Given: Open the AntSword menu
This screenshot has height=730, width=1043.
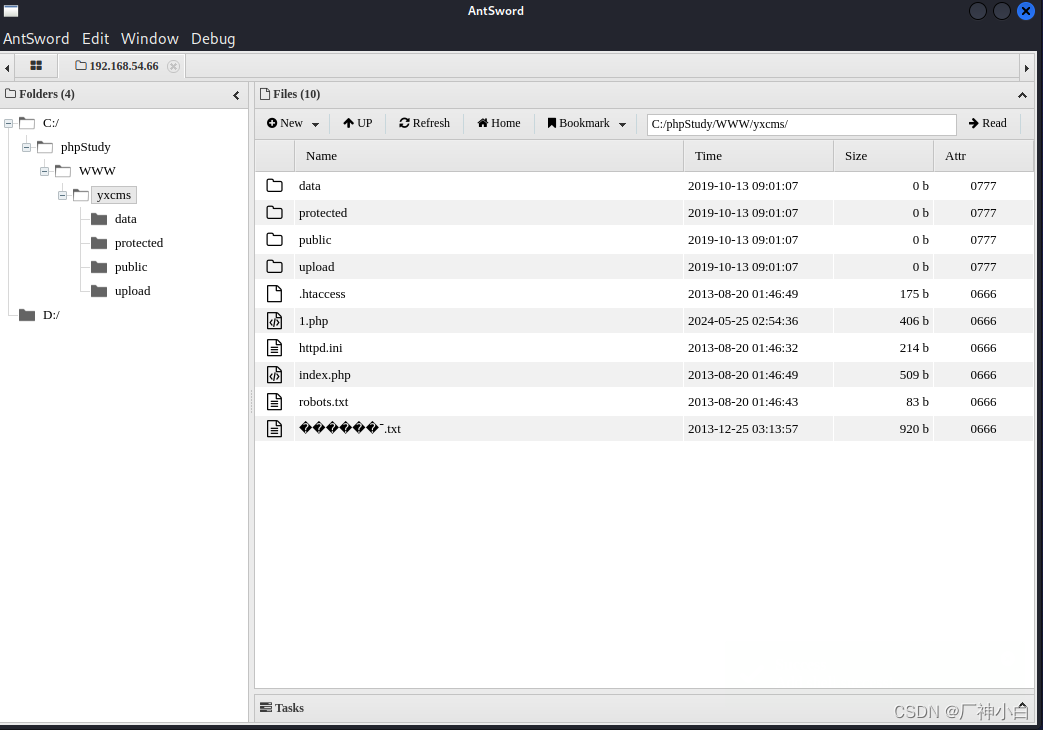Looking at the screenshot, I should (x=36, y=39).
